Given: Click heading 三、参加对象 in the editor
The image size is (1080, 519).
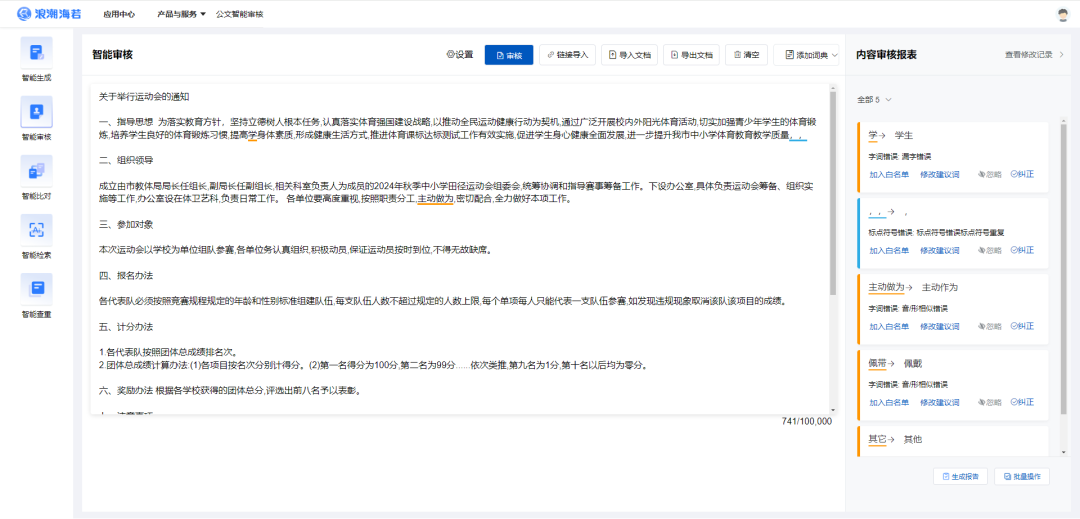Looking at the screenshot, I should click(x=126, y=225).
